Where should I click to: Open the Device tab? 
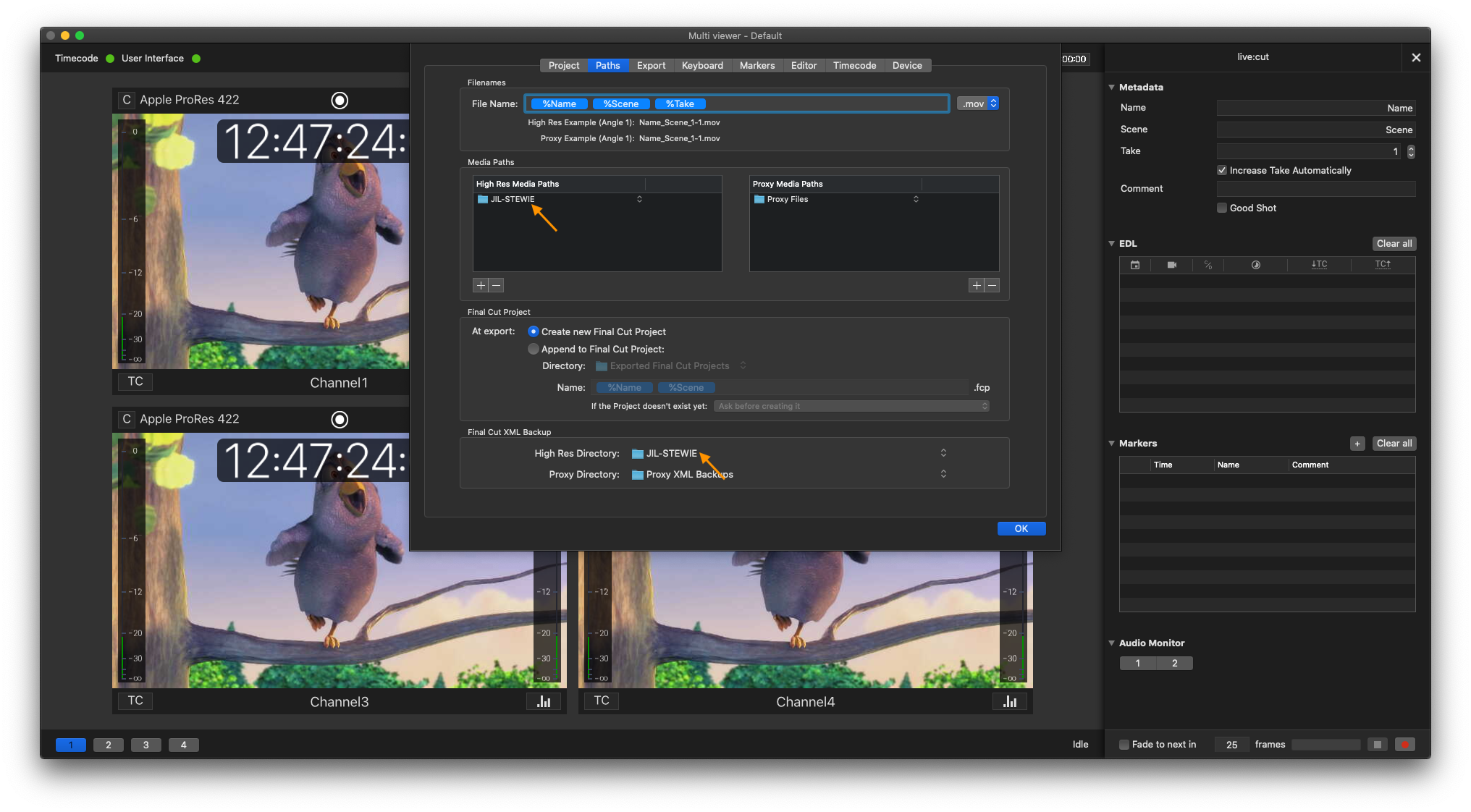pos(907,65)
